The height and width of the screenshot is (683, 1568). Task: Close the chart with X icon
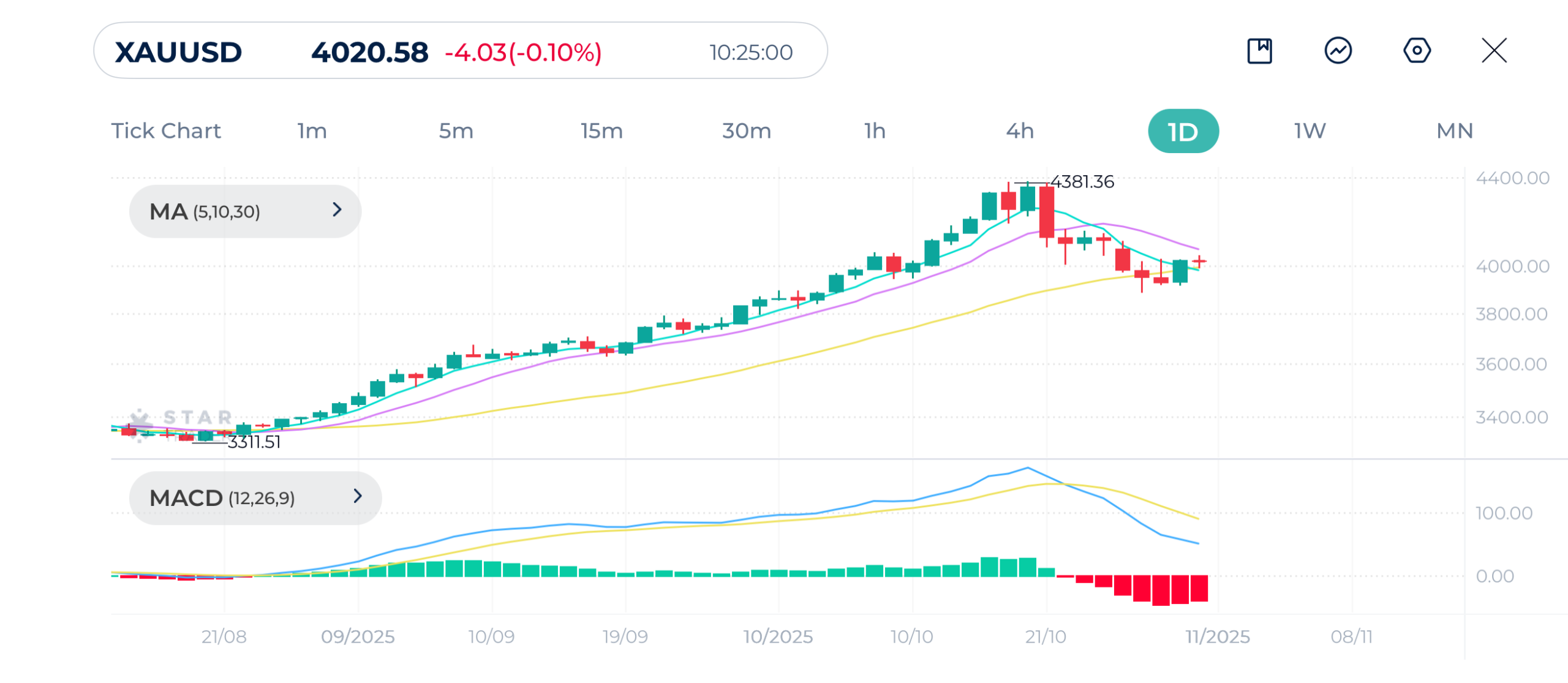(x=1494, y=51)
